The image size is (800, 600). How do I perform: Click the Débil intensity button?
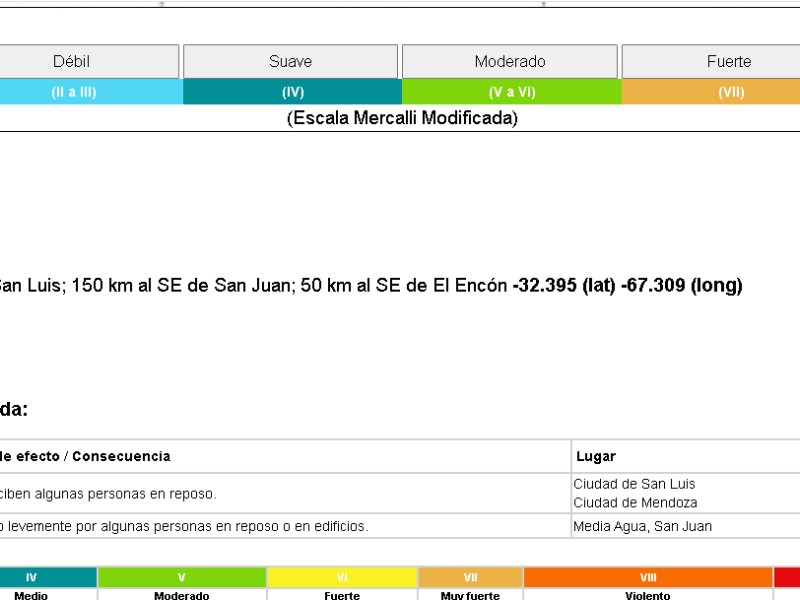point(88,62)
